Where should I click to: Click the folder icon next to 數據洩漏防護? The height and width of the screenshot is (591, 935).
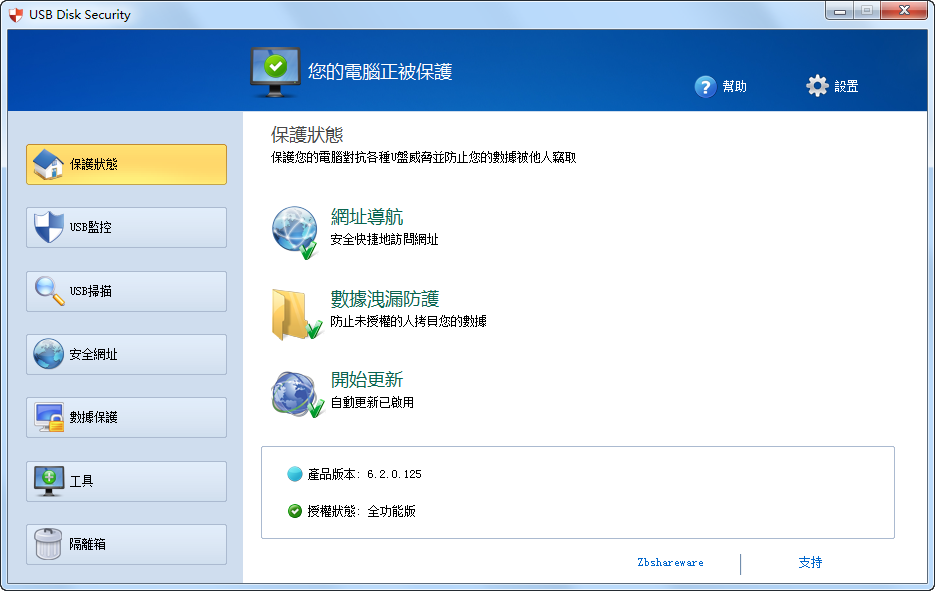tap(297, 314)
